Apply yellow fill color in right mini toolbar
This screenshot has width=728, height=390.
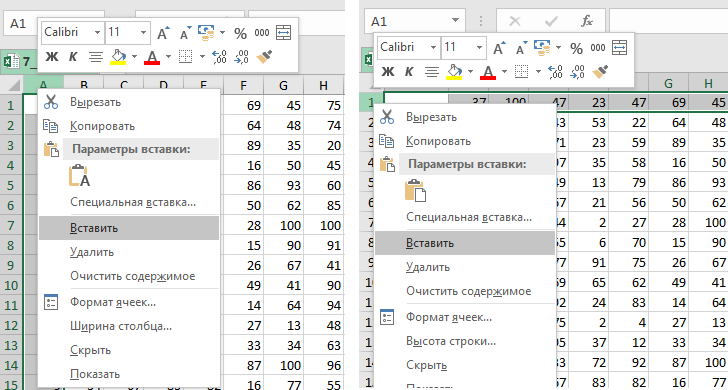coord(455,72)
